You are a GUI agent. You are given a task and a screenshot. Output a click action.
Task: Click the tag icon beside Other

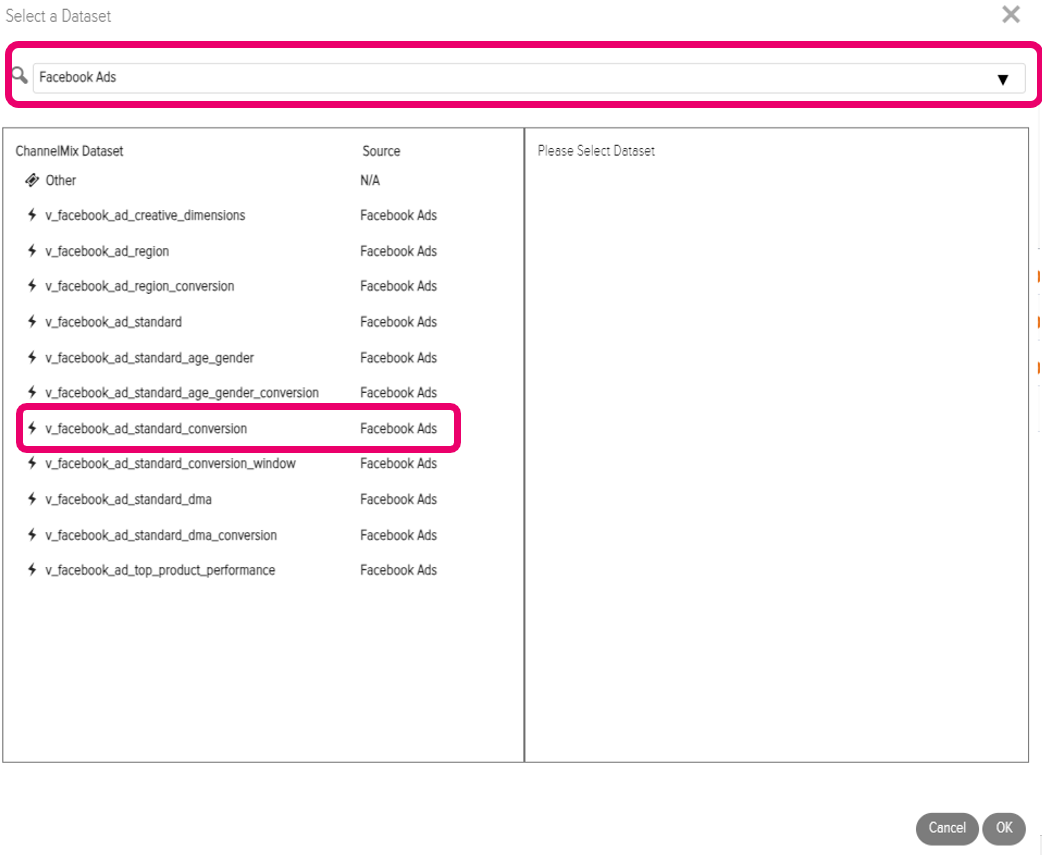point(32,180)
